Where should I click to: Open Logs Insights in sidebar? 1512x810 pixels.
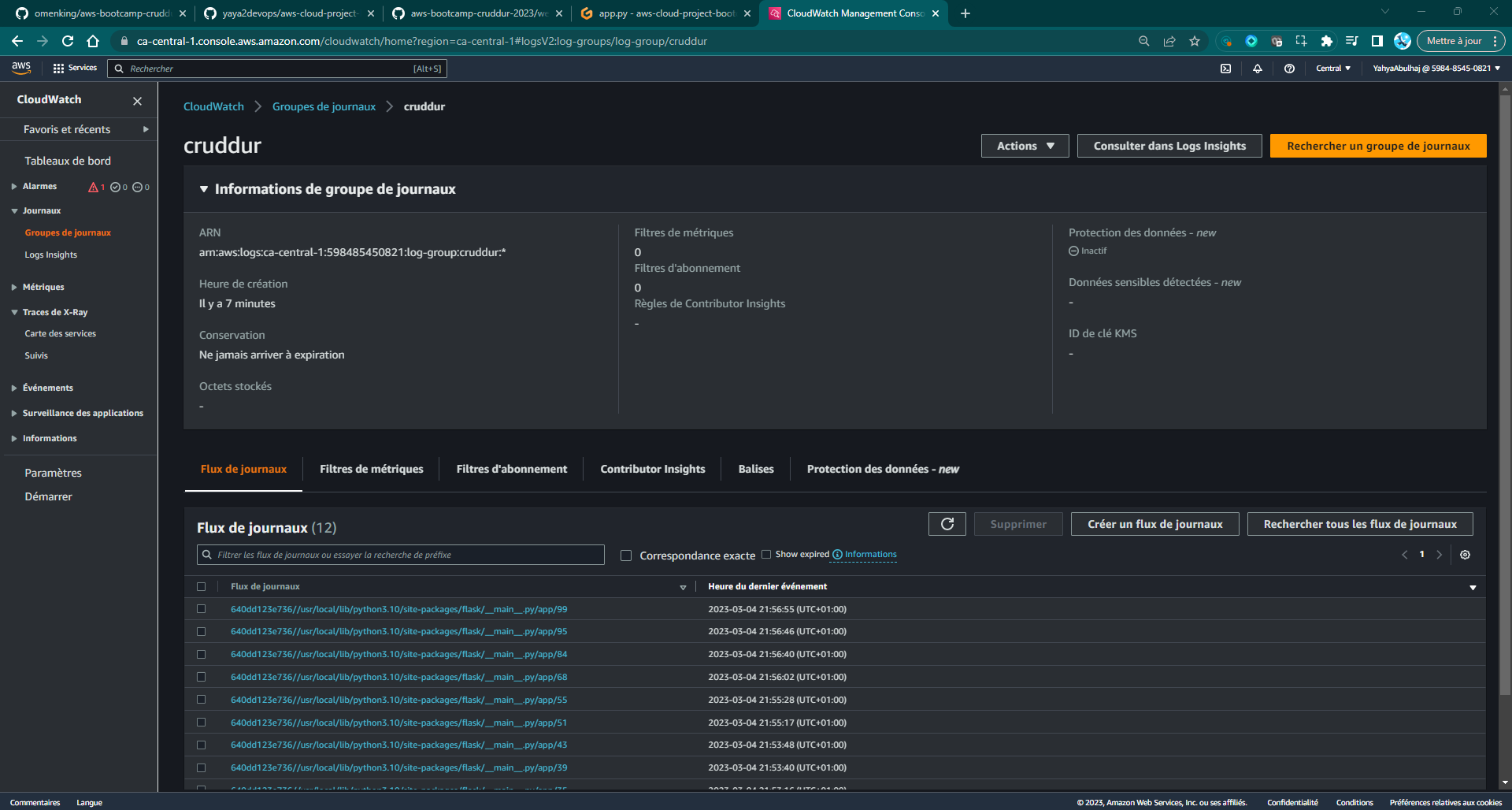point(51,255)
